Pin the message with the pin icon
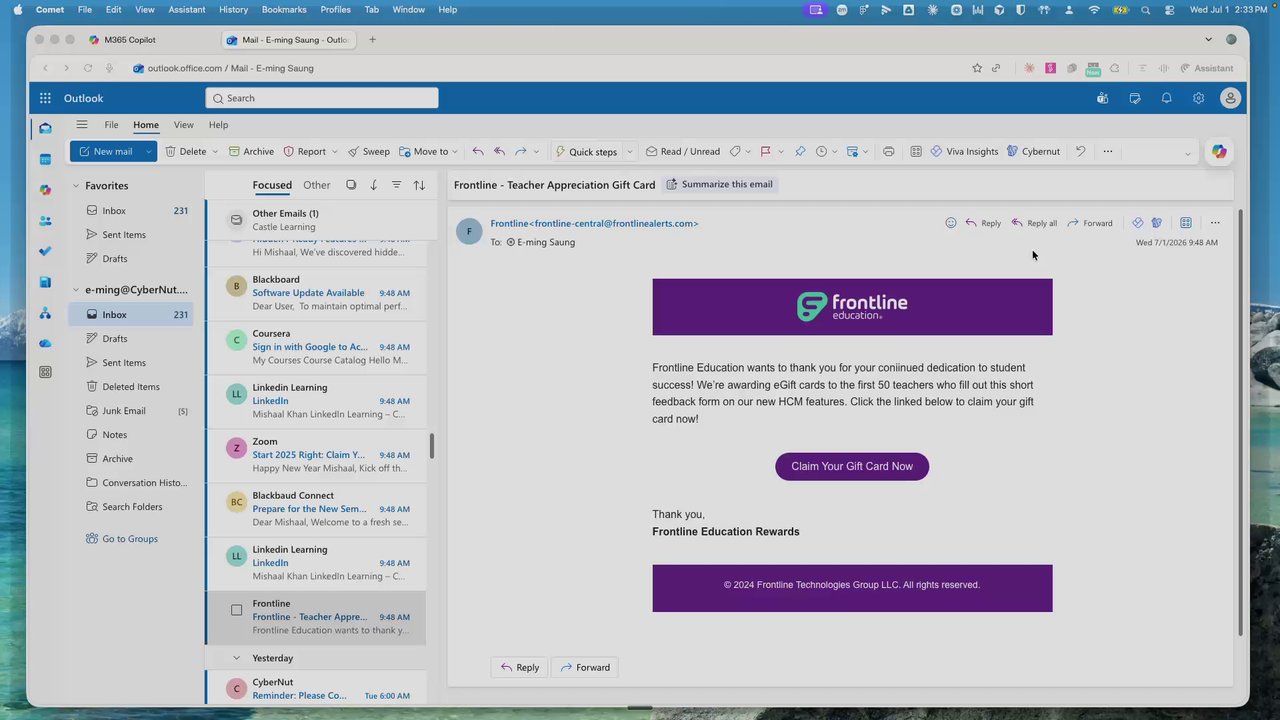The width and height of the screenshot is (1280, 720). click(800, 151)
